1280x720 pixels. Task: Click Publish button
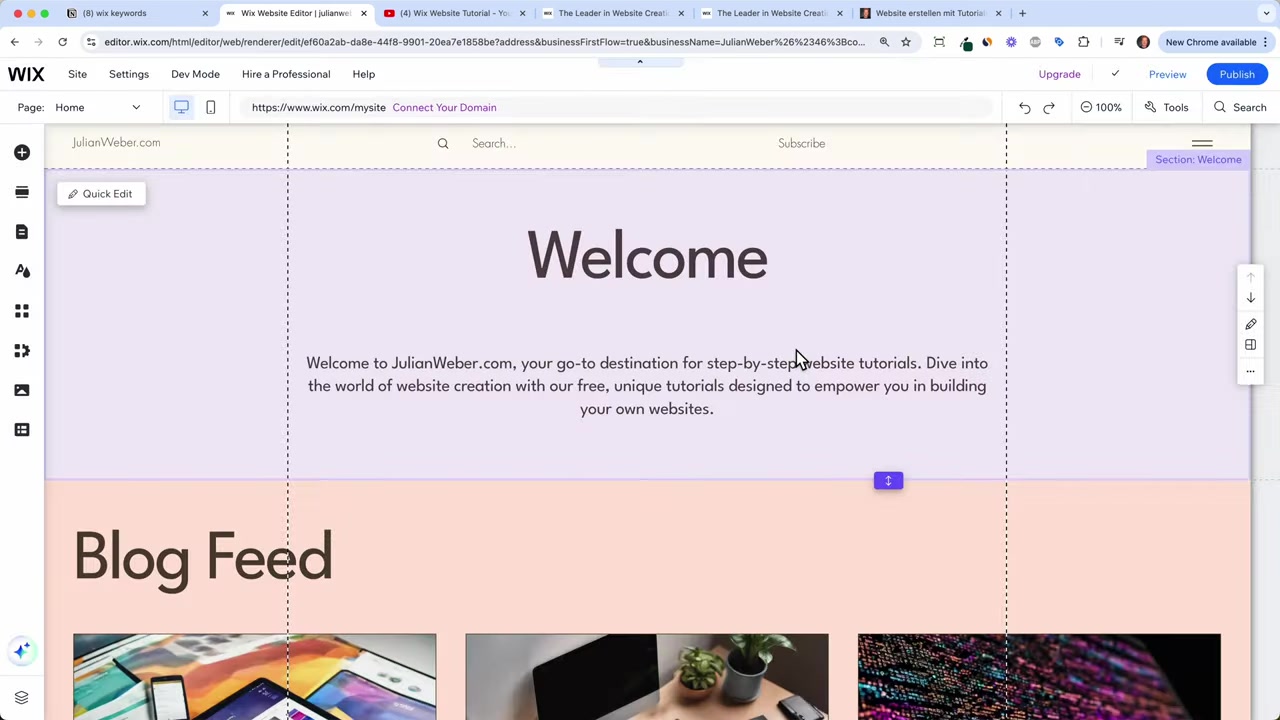click(1237, 74)
